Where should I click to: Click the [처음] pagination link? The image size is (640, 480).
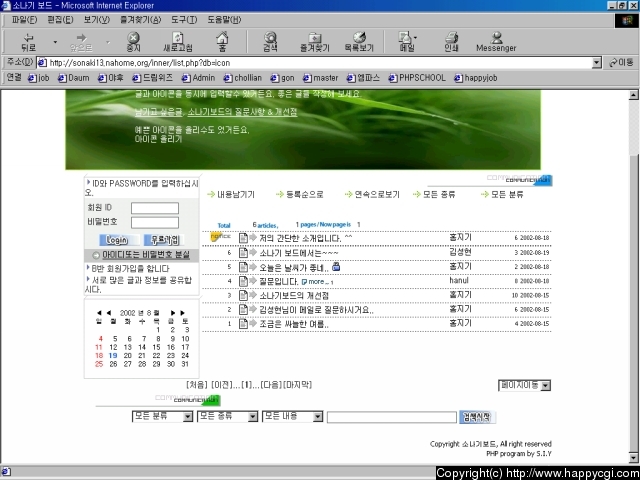pos(197,385)
